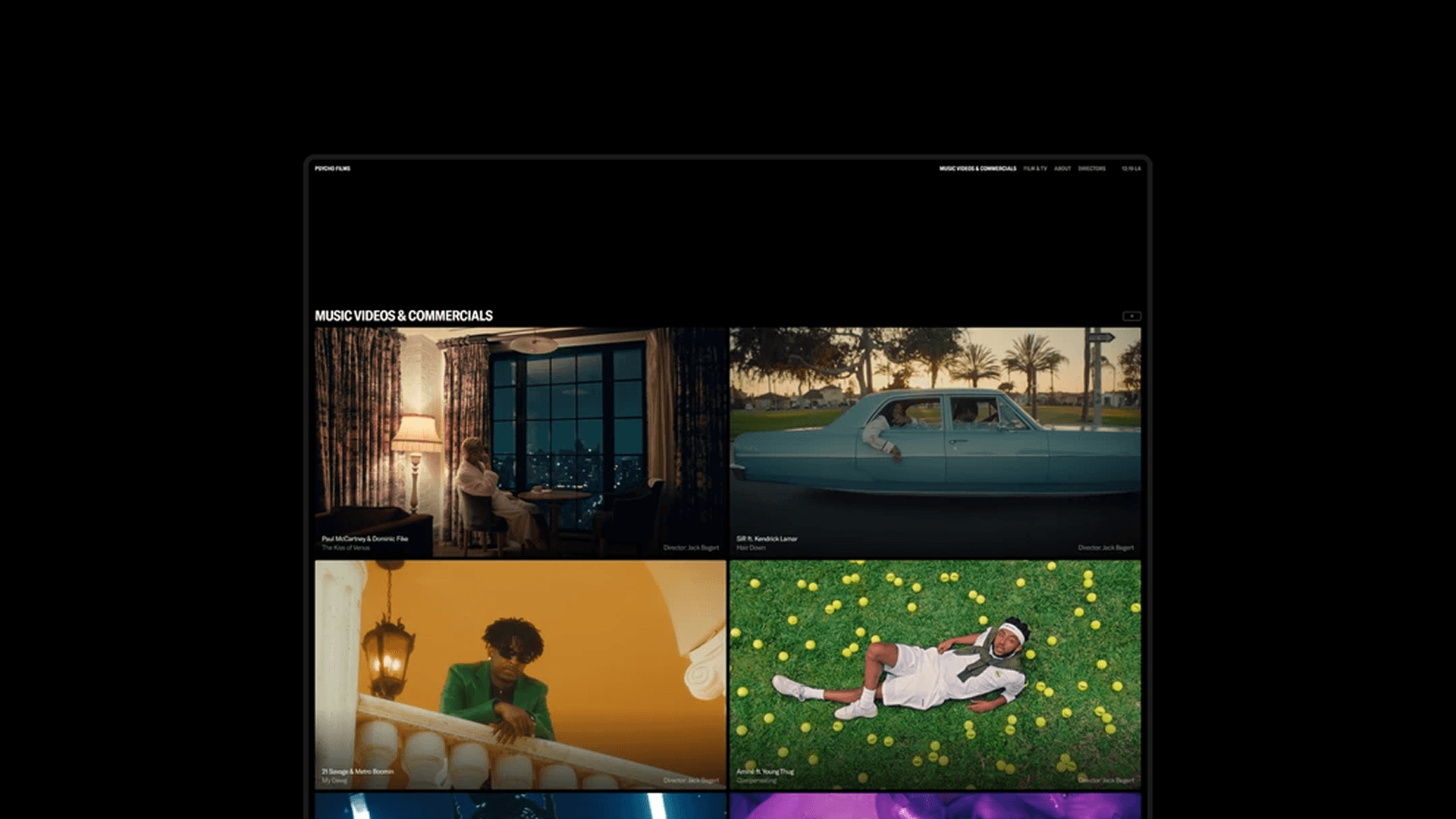Screen dimensions: 1456x819
Task: Go to Film & TV page
Action: coord(1034,168)
